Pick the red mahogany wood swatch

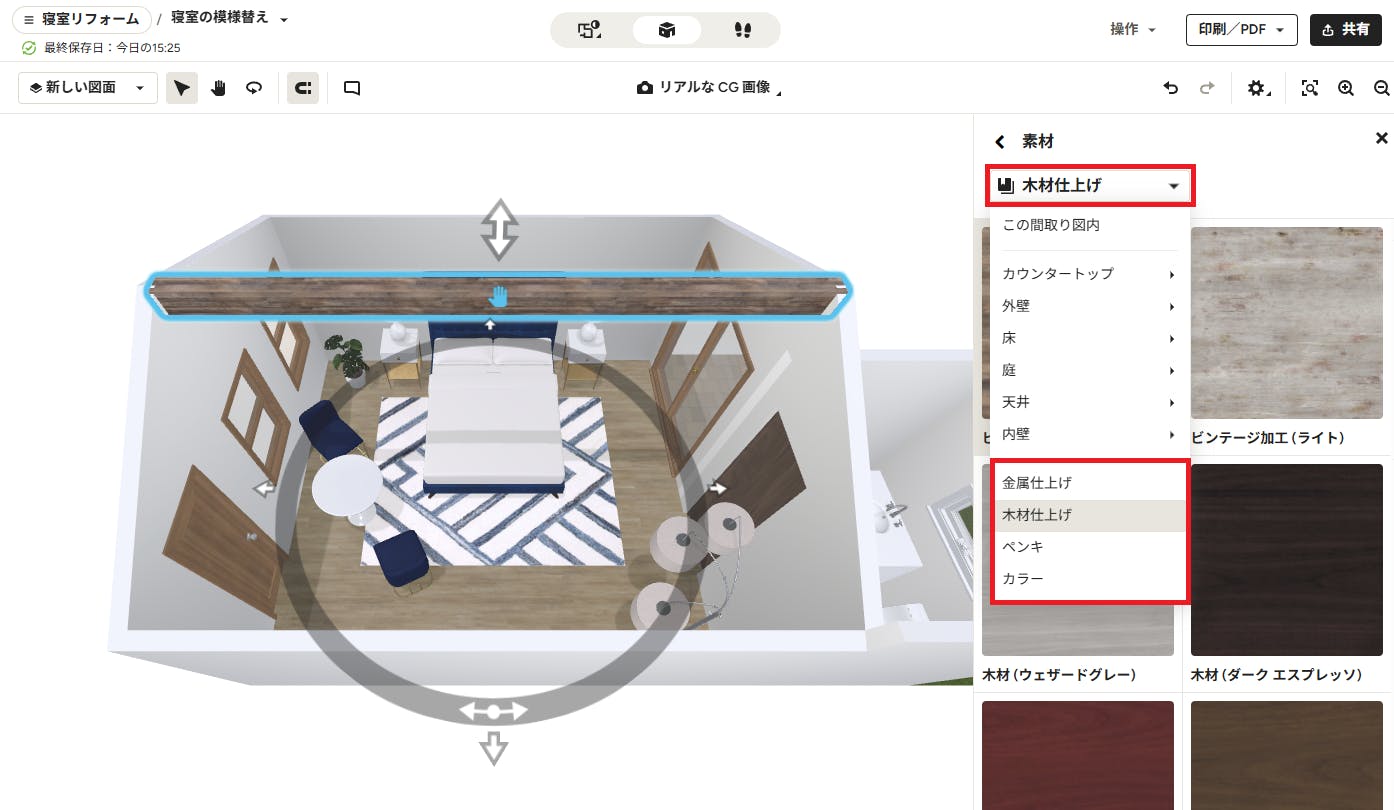point(1078,755)
